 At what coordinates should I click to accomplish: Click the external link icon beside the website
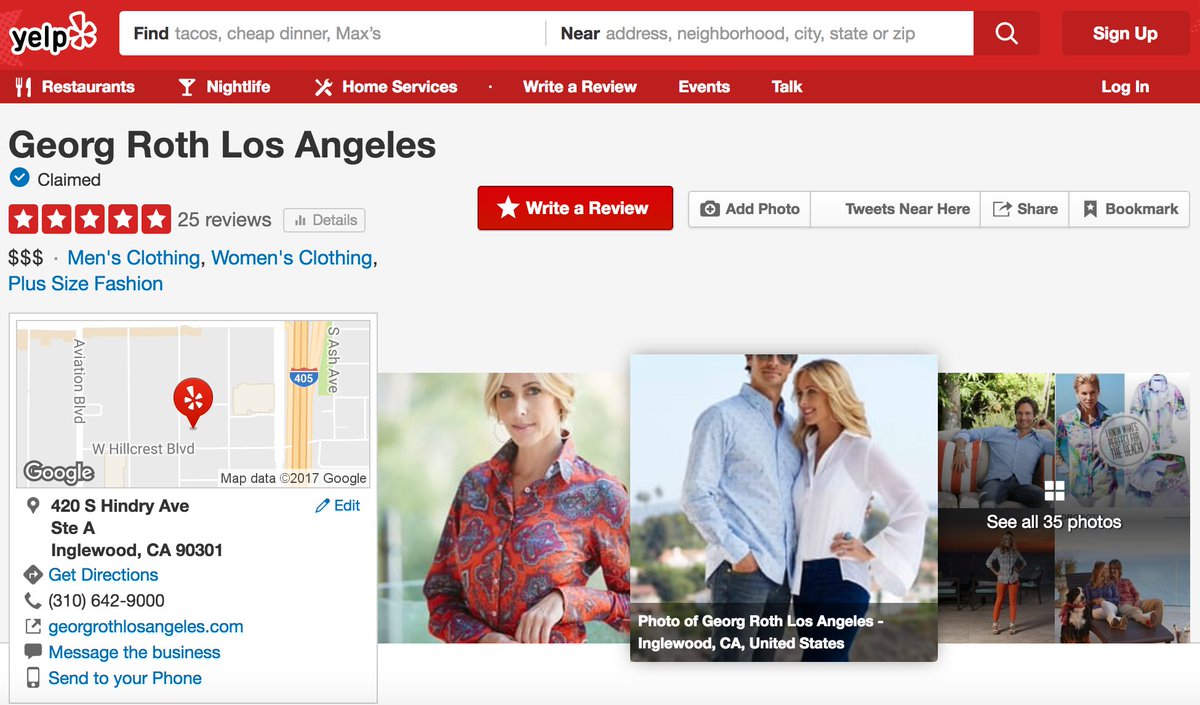pyautogui.click(x=33, y=627)
